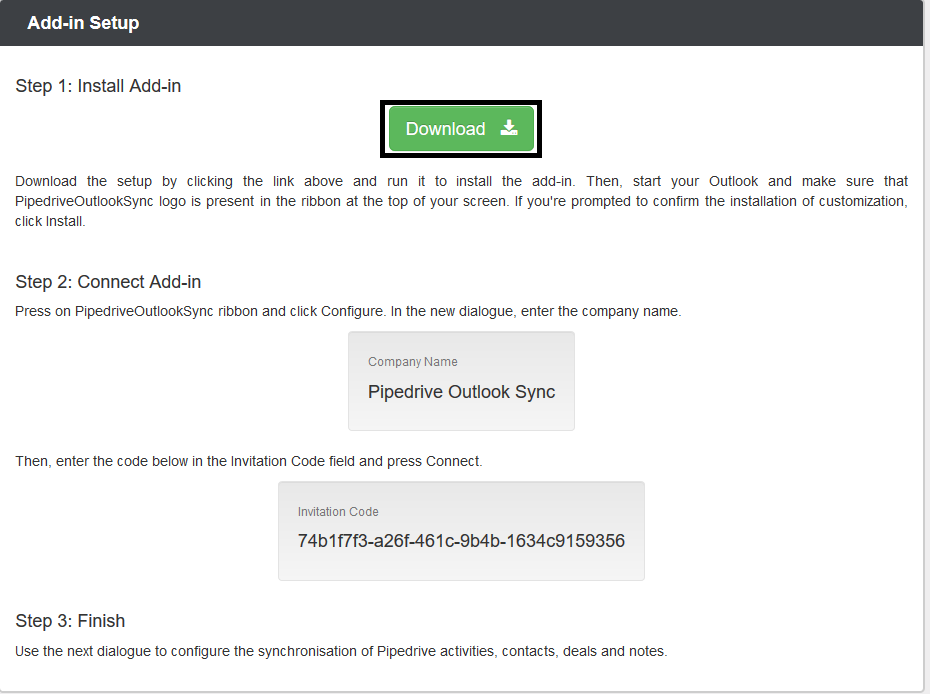Click the Step 2: Connect Add-in heading
Screen dimensions: 930x694
108,282
